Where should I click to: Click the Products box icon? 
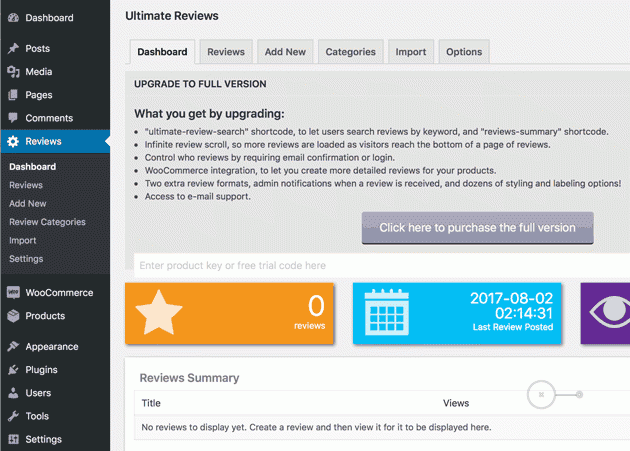(13, 316)
